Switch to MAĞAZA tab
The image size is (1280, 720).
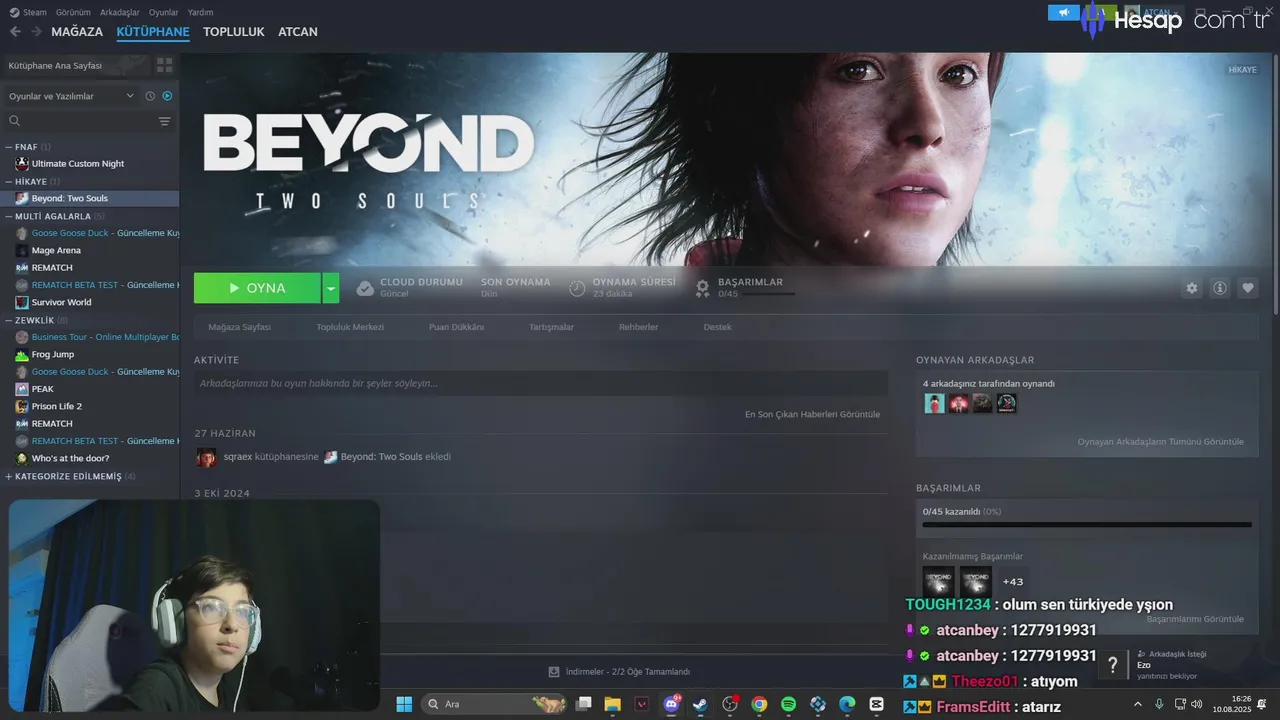click(77, 32)
